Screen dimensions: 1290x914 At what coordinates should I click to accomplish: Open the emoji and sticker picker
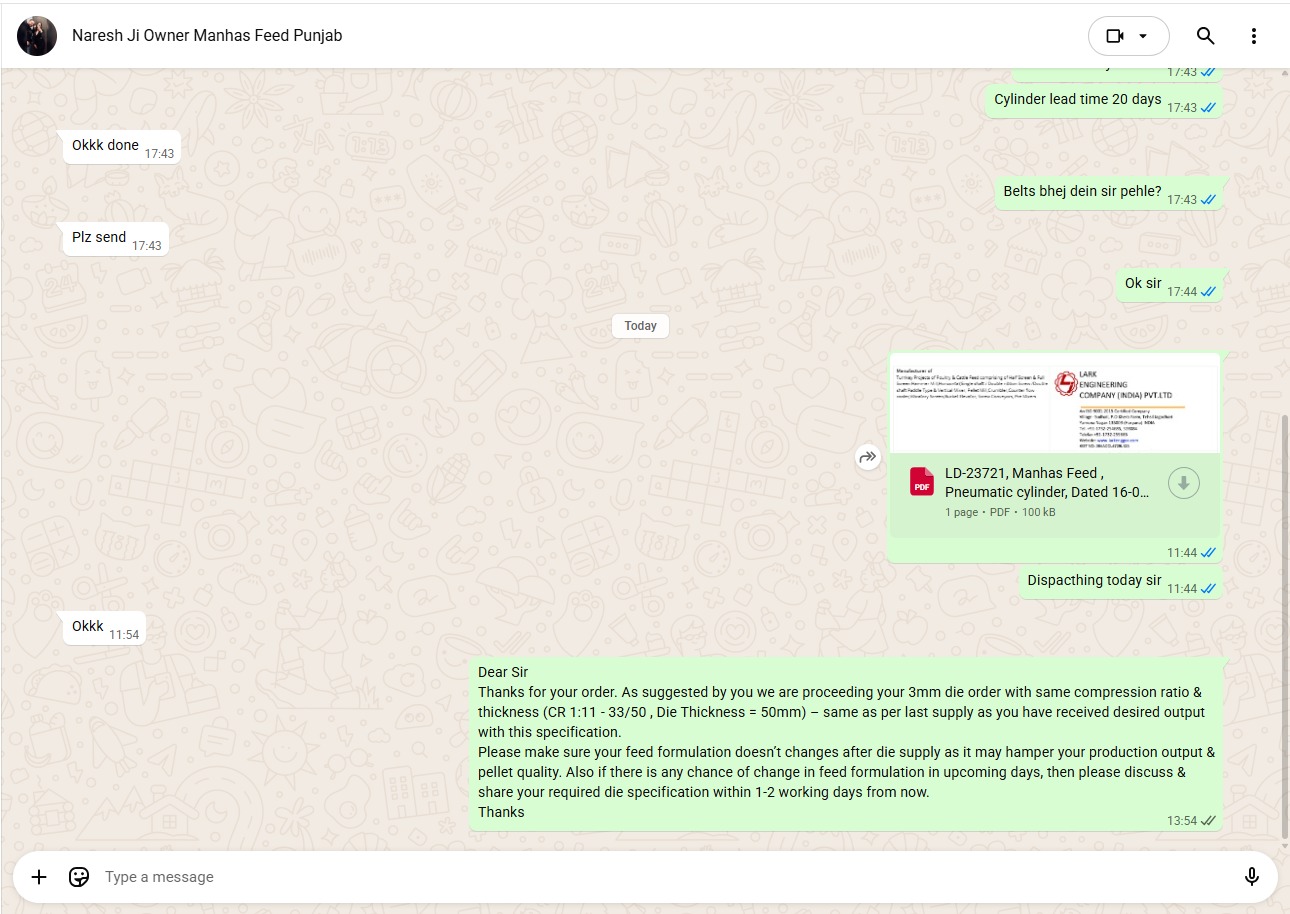pyautogui.click(x=79, y=877)
